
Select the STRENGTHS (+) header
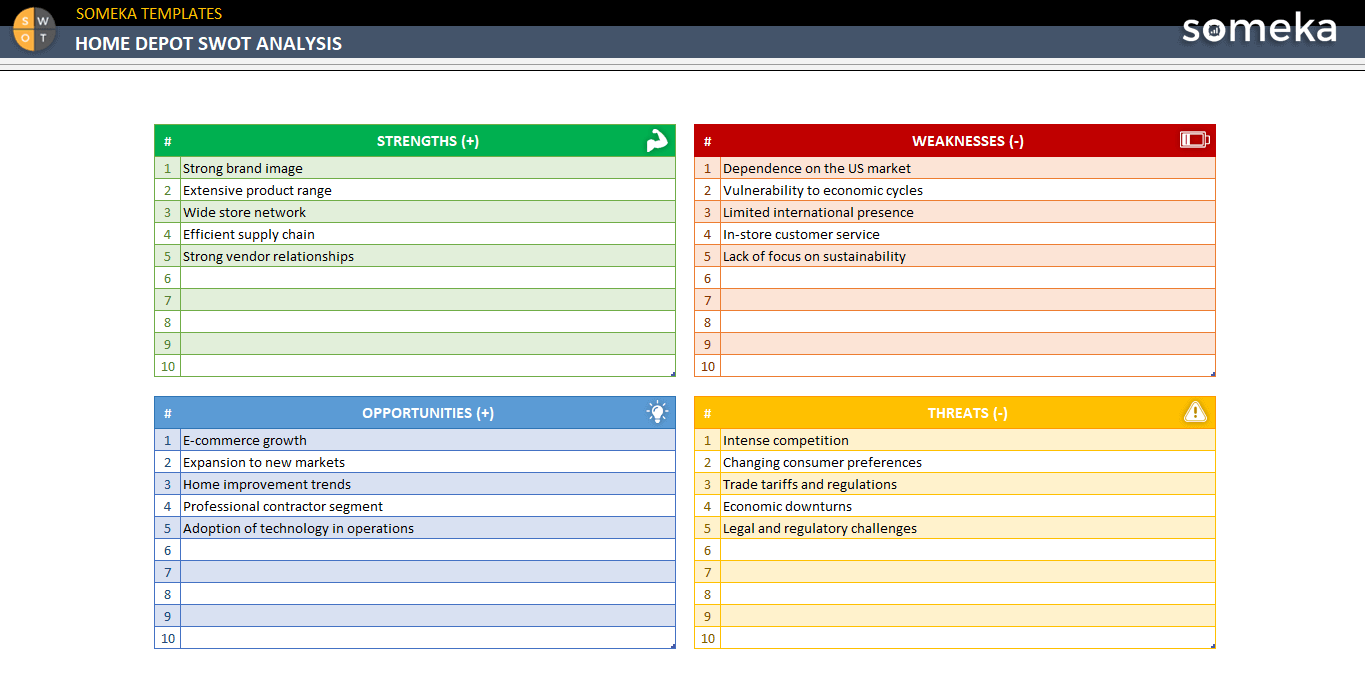[x=428, y=141]
